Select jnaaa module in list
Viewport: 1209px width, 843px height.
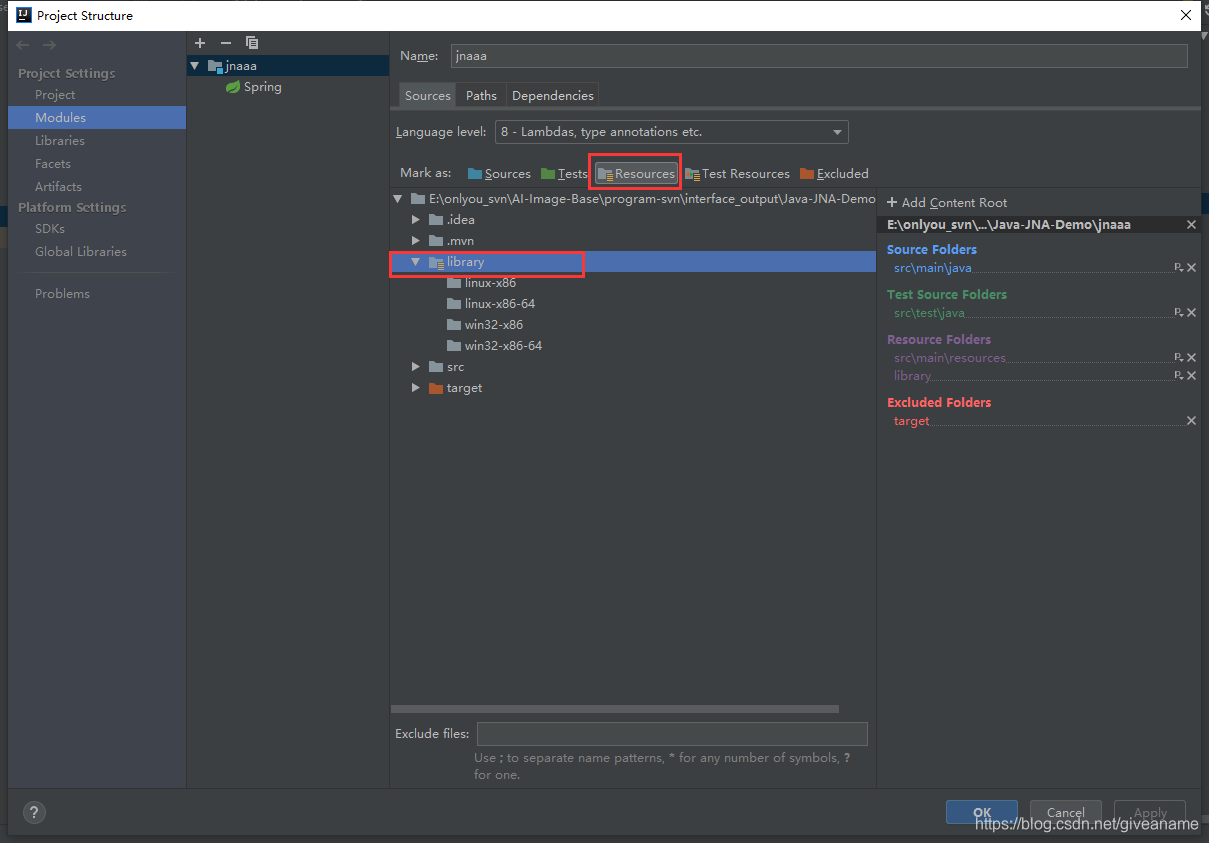(288, 66)
